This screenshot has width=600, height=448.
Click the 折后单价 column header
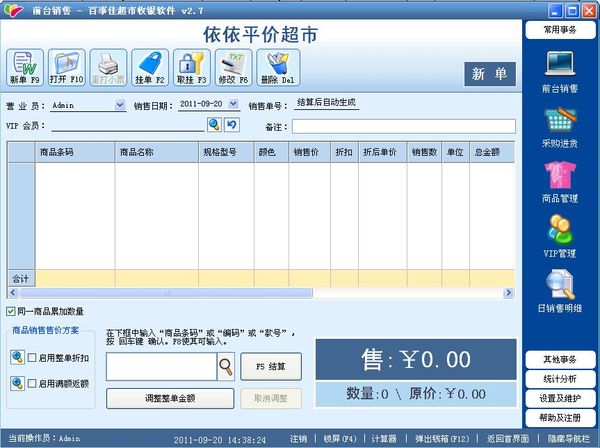click(x=383, y=152)
